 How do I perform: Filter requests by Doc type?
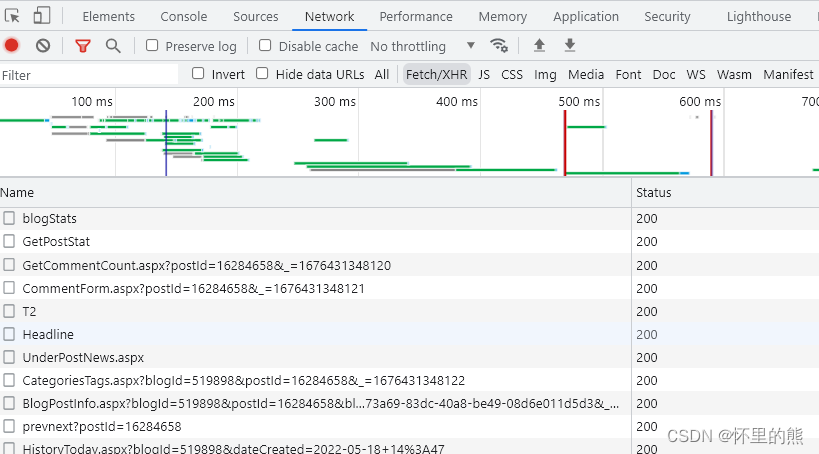pos(664,75)
